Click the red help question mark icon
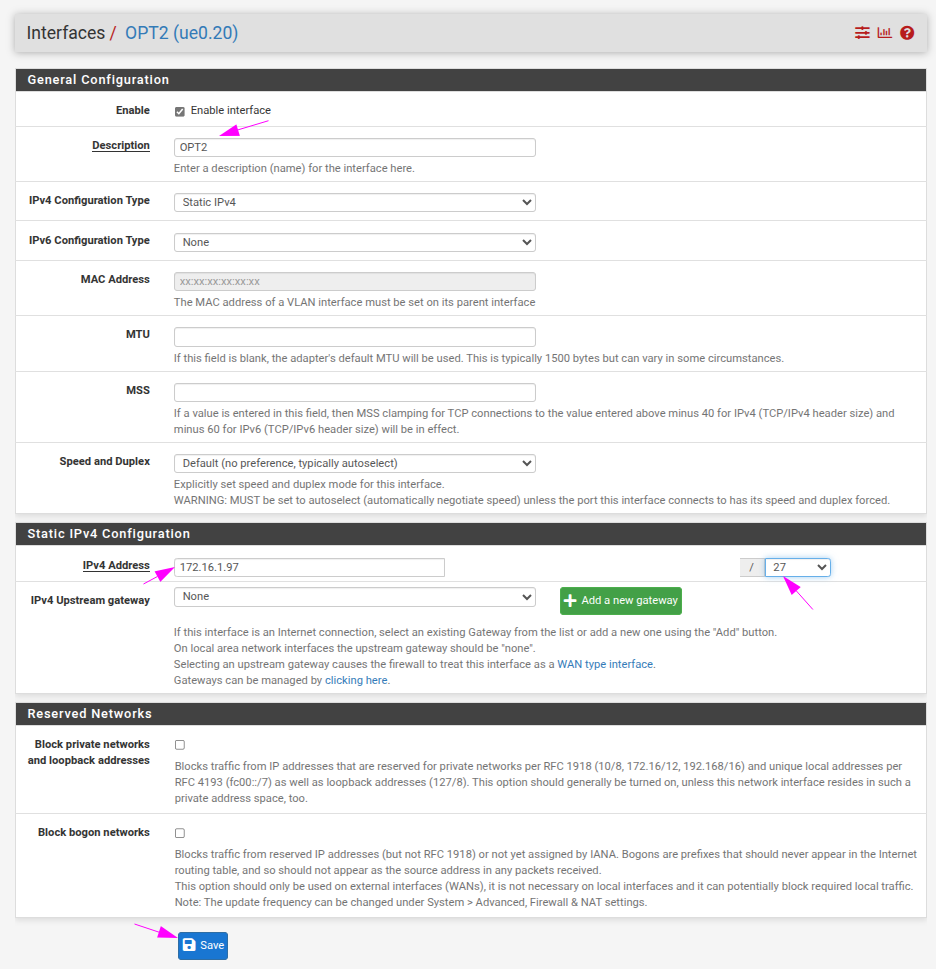The width and height of the screenshot is (936, 969). click(907, 33)
